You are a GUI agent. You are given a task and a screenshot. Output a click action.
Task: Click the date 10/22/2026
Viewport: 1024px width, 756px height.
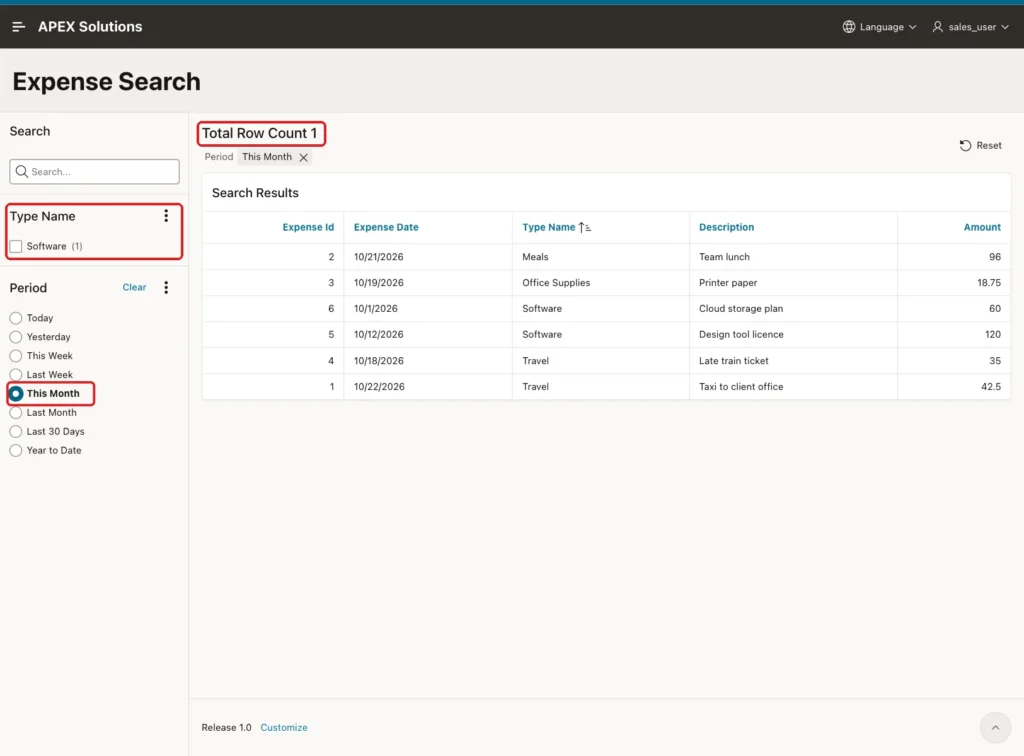[x=379, y=386]
